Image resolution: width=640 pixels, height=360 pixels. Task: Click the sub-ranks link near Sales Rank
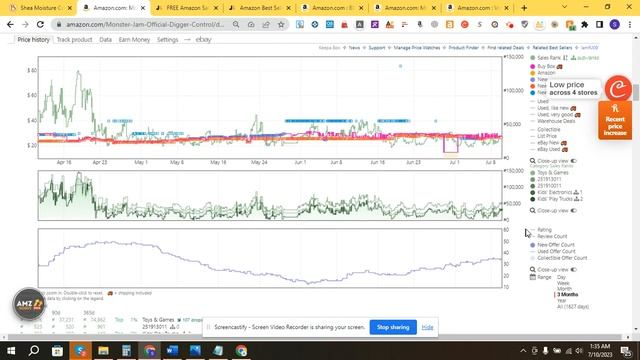click(x=585, y=58)
